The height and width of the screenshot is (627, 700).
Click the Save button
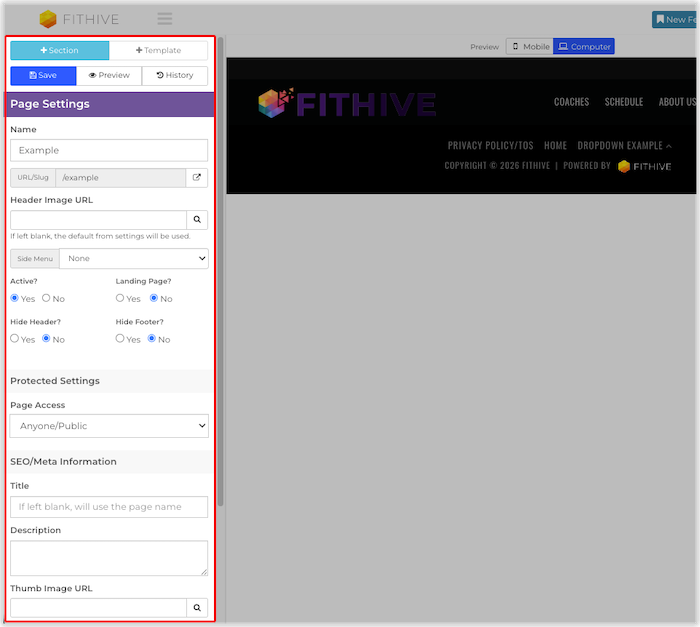click(x=43, y=75)
